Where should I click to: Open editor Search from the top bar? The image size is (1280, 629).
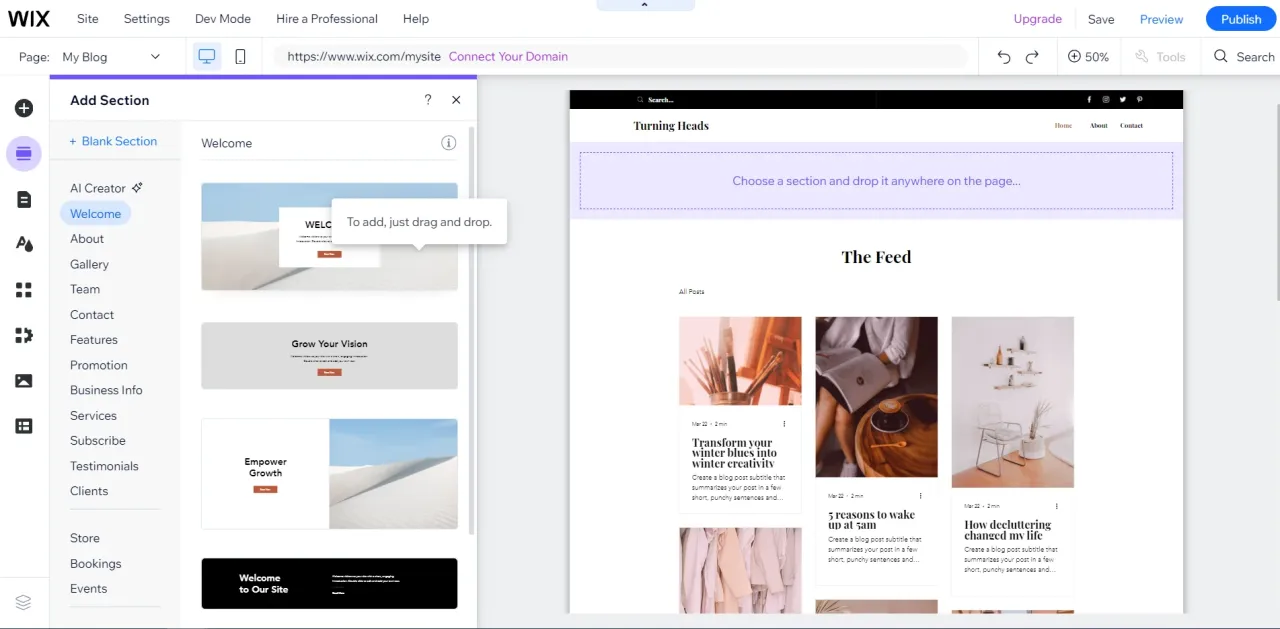point(1243,57)
